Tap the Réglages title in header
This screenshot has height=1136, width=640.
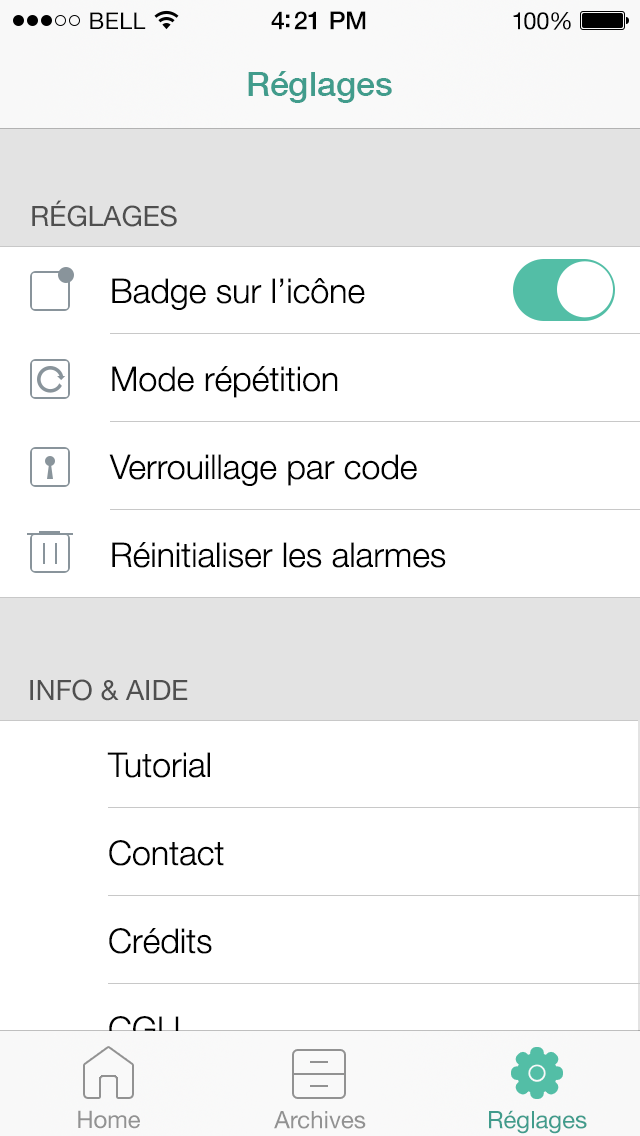(x=320, y=85)
